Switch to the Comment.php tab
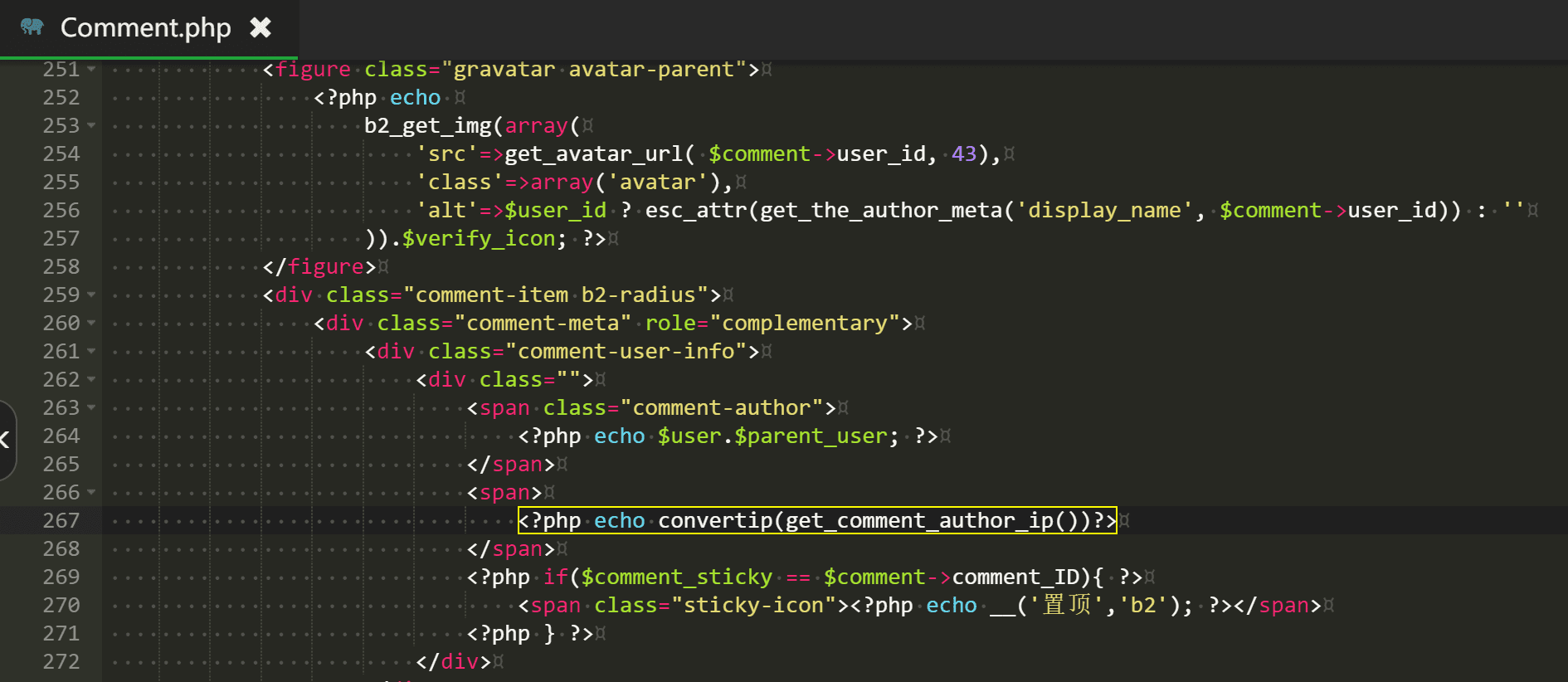 [x=145, y=28]
